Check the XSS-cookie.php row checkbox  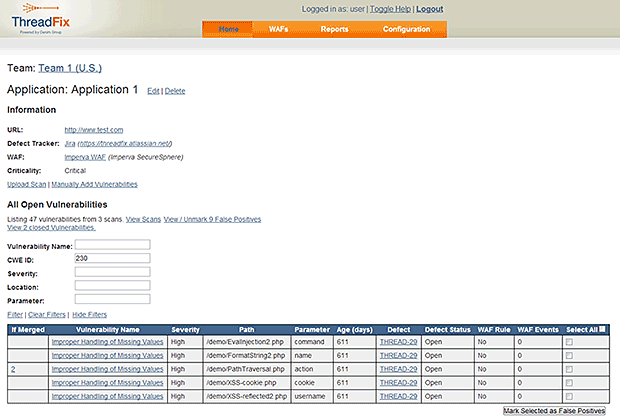pyautogui.click(x=569, y=383)
